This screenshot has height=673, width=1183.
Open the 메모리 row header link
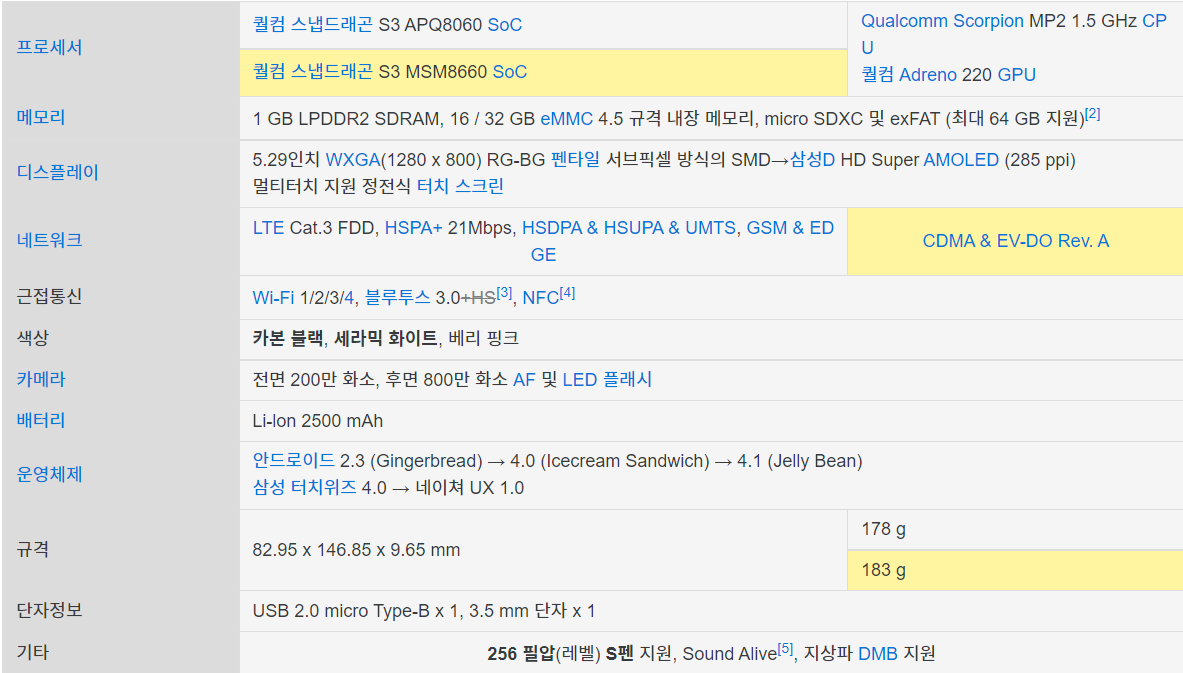tap(41, 118)
